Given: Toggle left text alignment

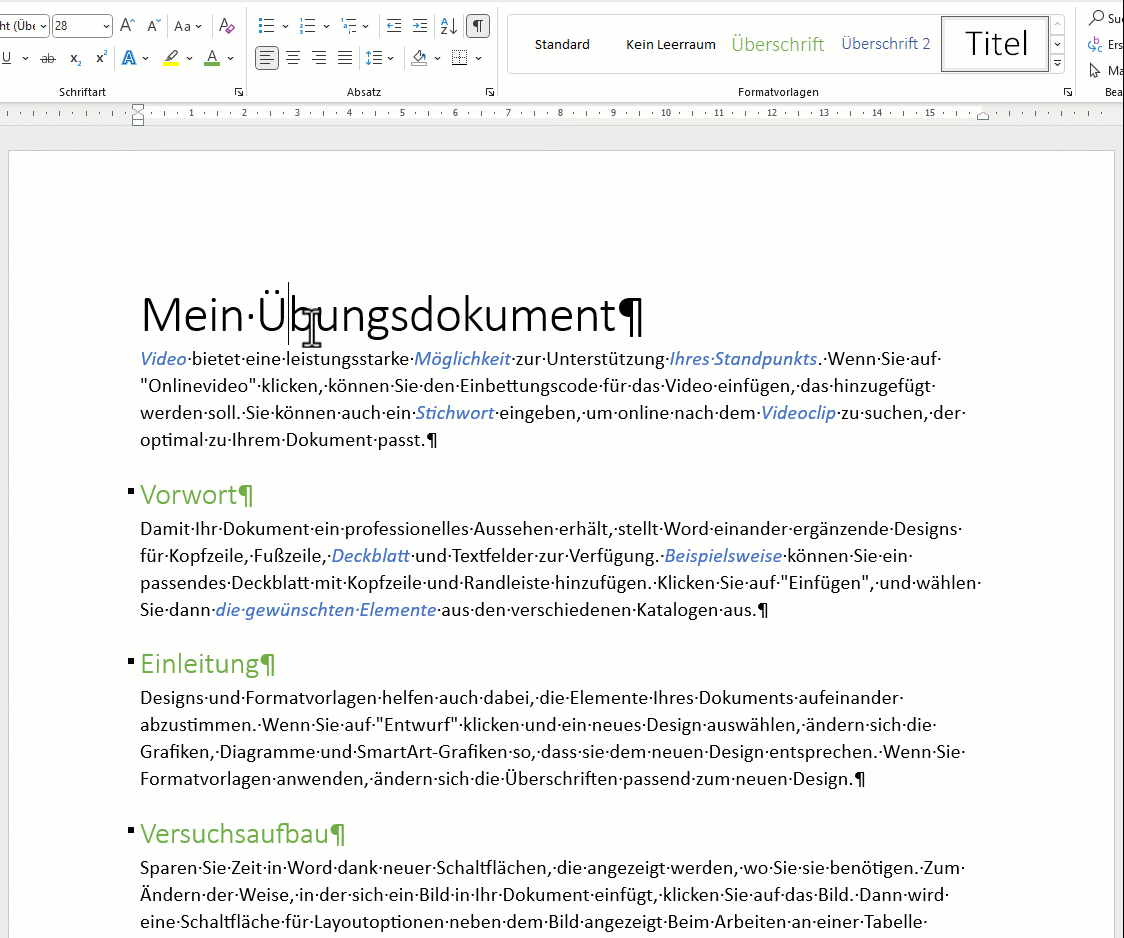Looking at the screenshot, I should tap(267, 58).
